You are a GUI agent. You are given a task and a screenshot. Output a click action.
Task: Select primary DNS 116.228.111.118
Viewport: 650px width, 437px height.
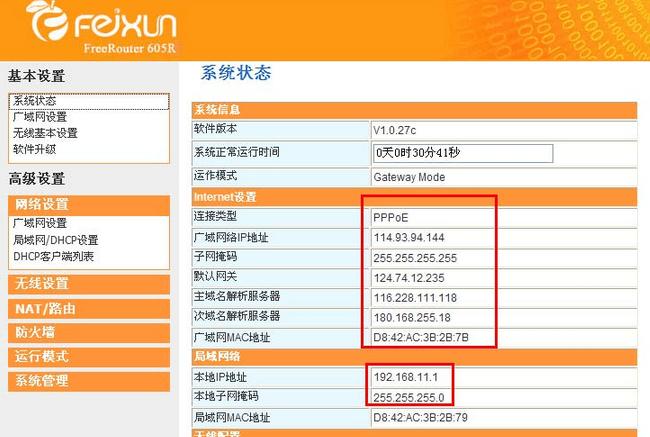(x=415, y=298)
